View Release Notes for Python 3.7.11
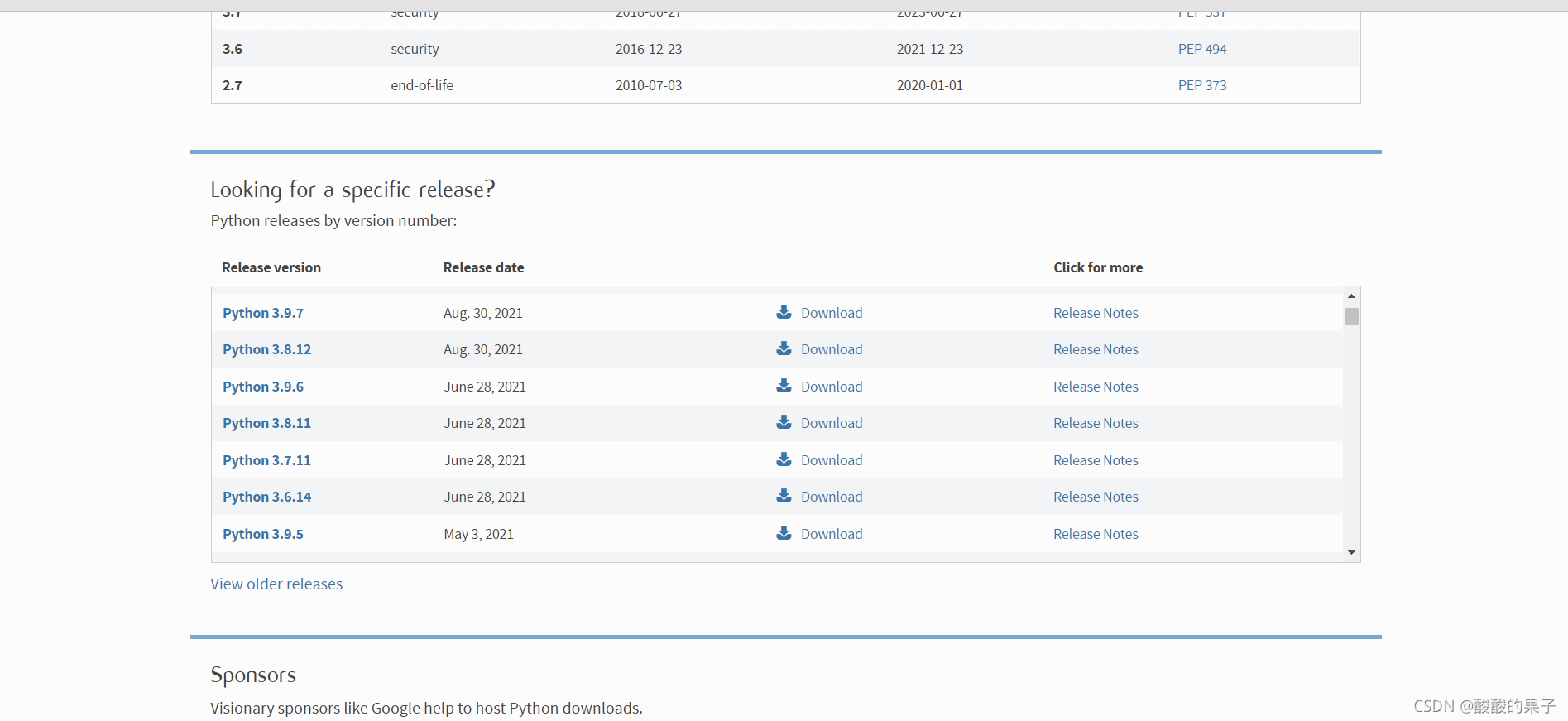Screen dimensions: 1568x721 pyautogui.click(x=1096, y=460)
